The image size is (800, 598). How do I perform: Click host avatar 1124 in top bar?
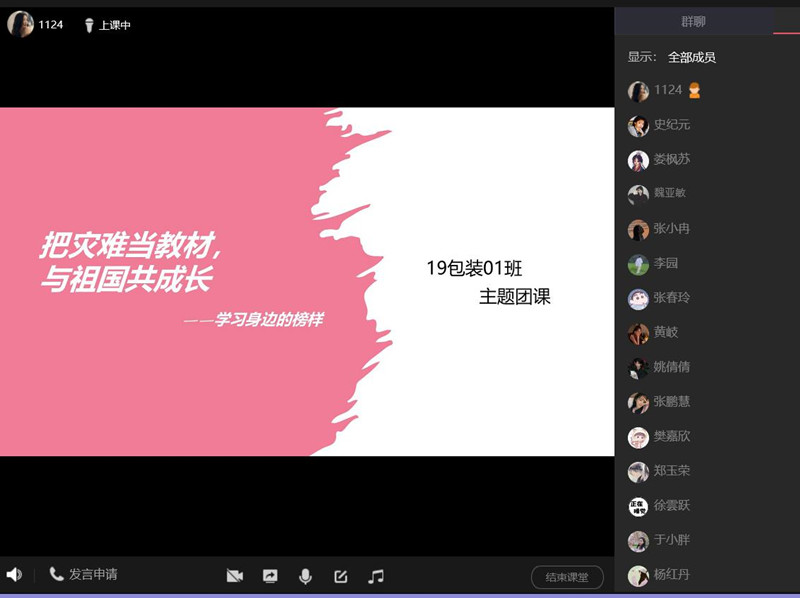20,25
